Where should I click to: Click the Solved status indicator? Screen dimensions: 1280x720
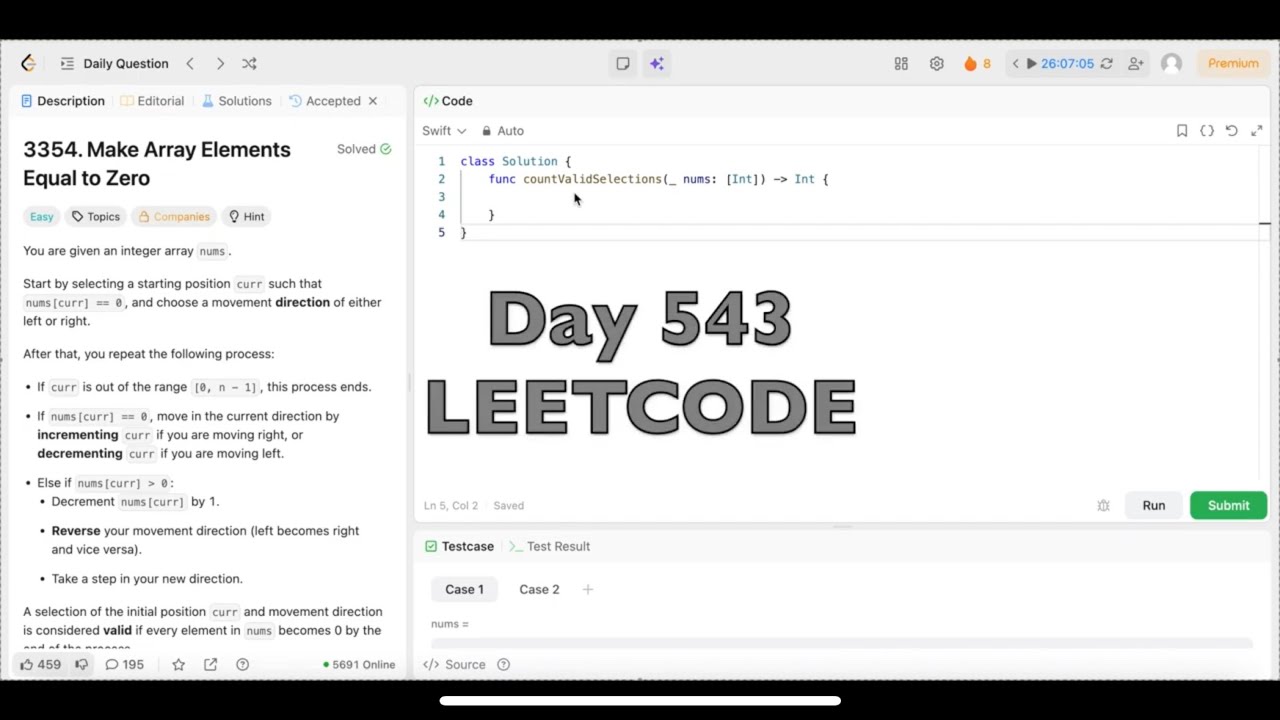point(364,149)
